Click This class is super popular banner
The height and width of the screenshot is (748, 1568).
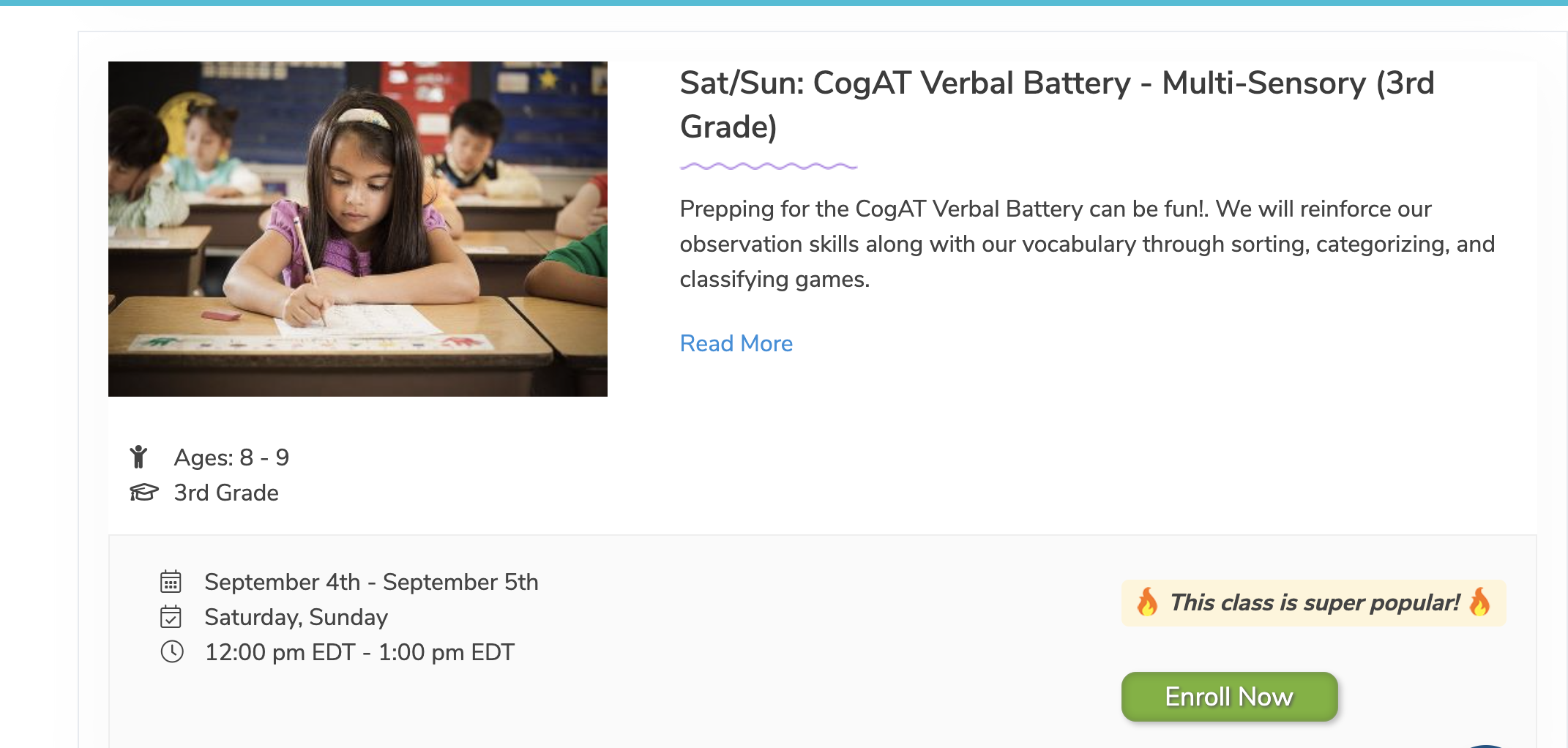tap(1314, 602)
